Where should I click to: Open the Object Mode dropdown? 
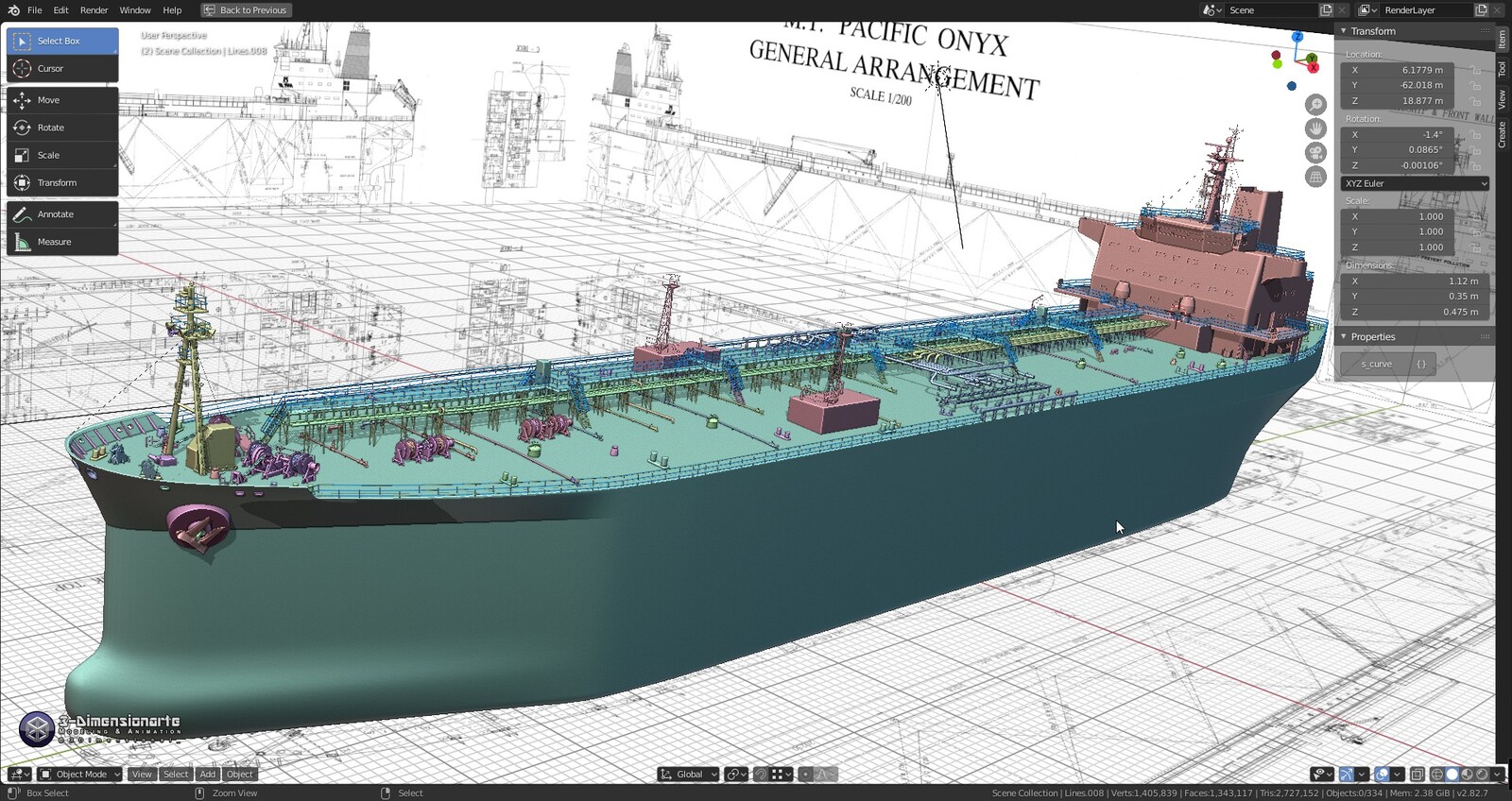pos(79,774)
